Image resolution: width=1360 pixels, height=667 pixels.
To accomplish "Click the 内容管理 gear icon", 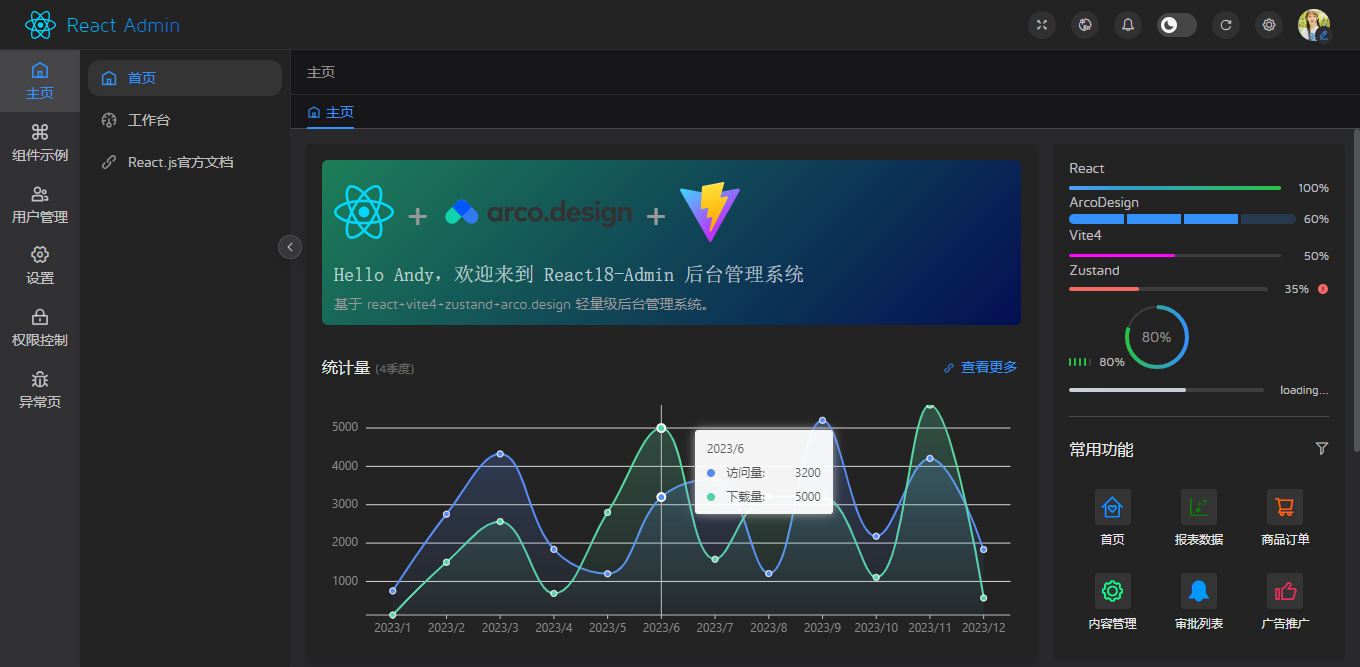I will (x=1112, y=590).
